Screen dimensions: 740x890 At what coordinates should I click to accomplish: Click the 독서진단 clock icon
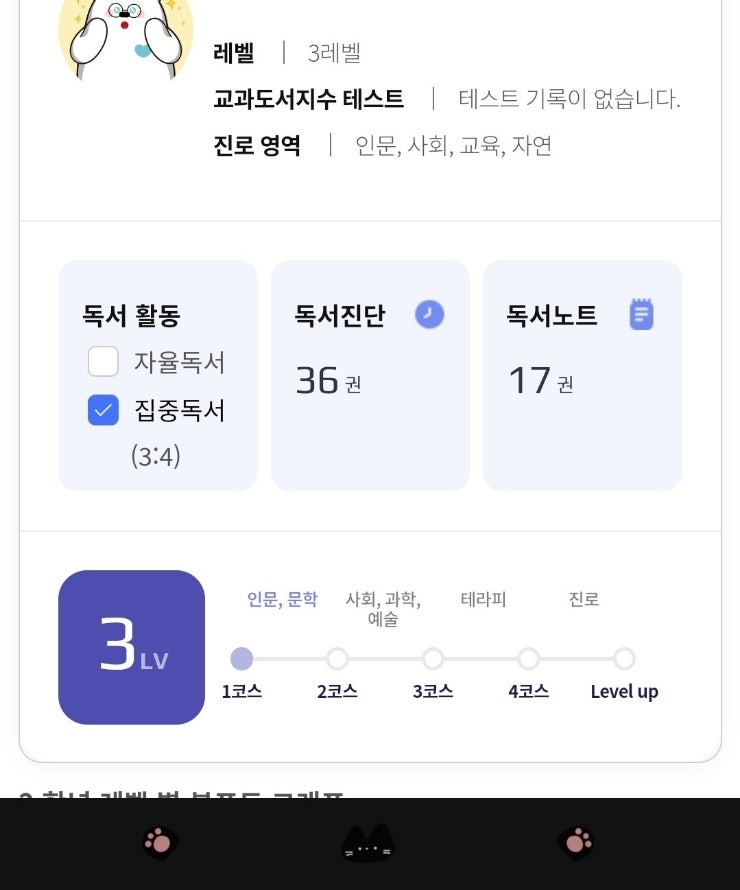[429, 315]
